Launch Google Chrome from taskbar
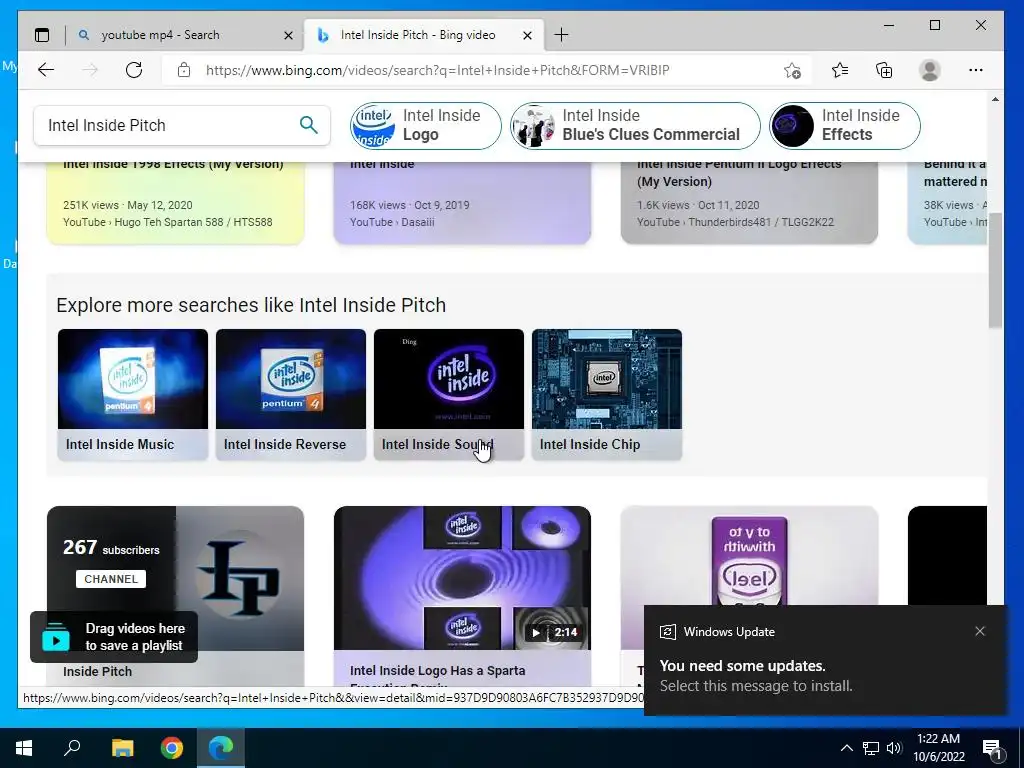The width and height of the screenshot is (1024, 768). (x=172, y=748)
